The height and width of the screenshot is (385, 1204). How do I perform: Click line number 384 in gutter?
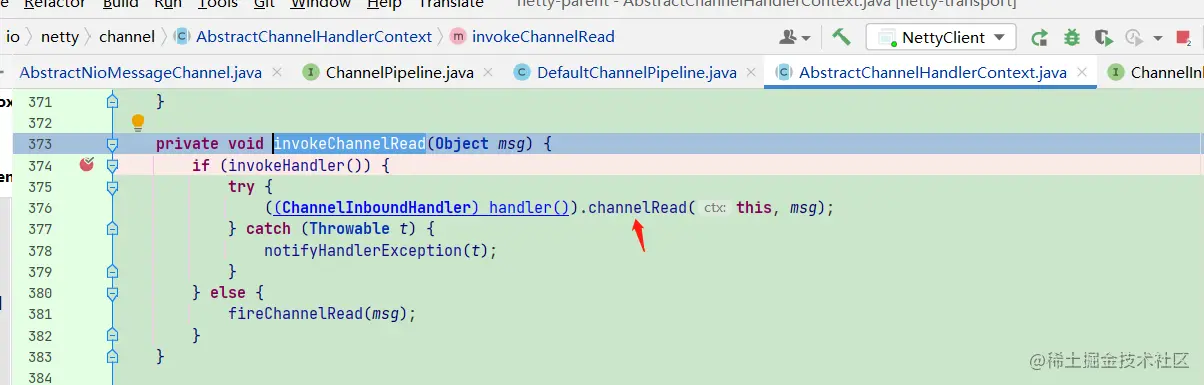pos(40,377)
